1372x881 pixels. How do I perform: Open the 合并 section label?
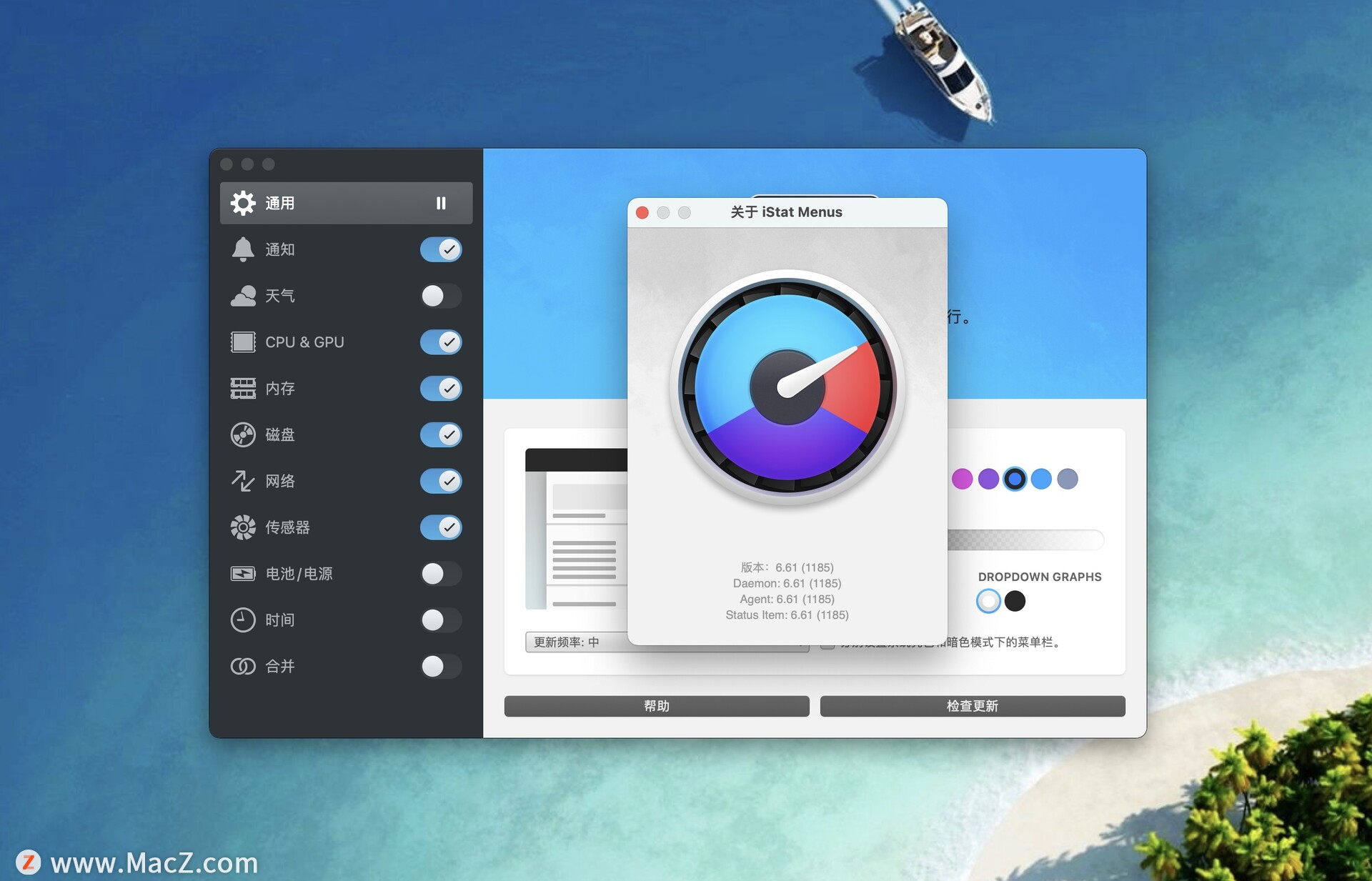280,666
